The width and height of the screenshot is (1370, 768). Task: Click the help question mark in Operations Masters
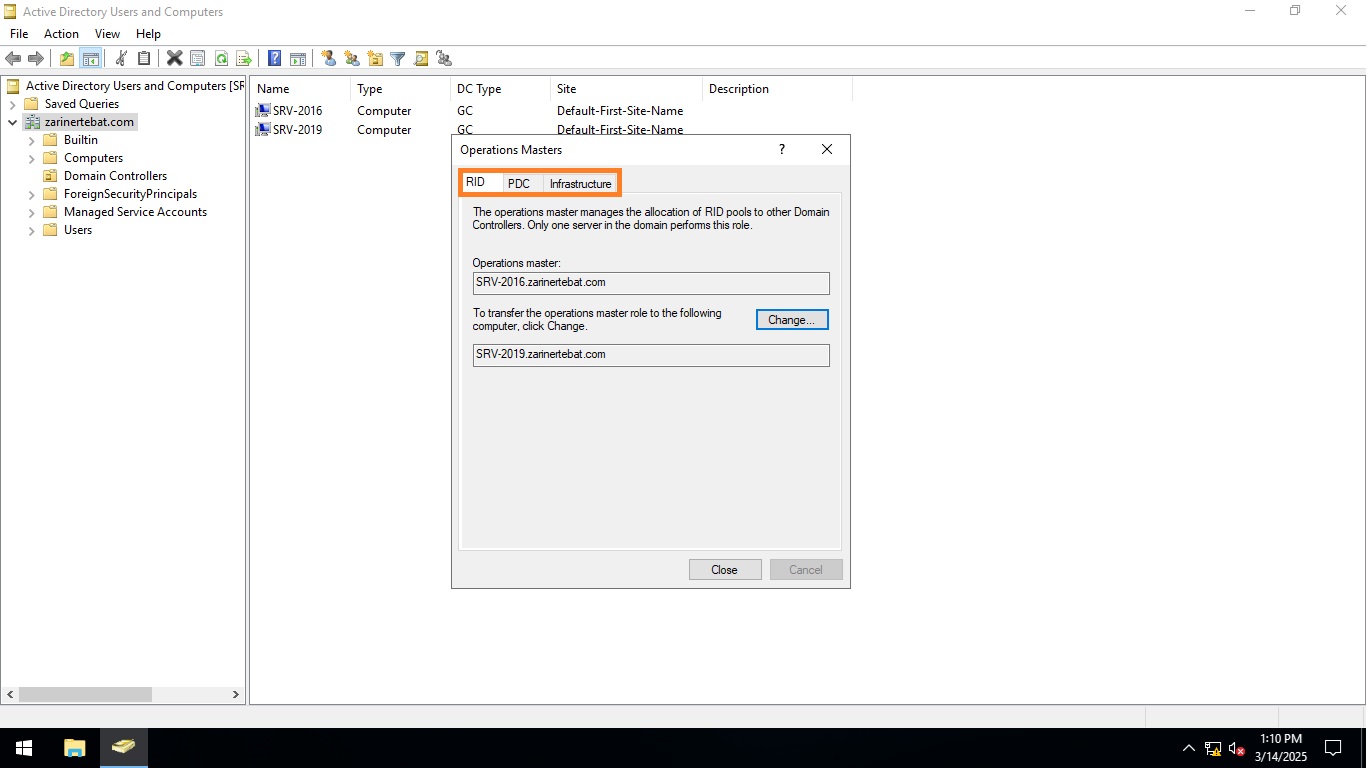point(782,149)
